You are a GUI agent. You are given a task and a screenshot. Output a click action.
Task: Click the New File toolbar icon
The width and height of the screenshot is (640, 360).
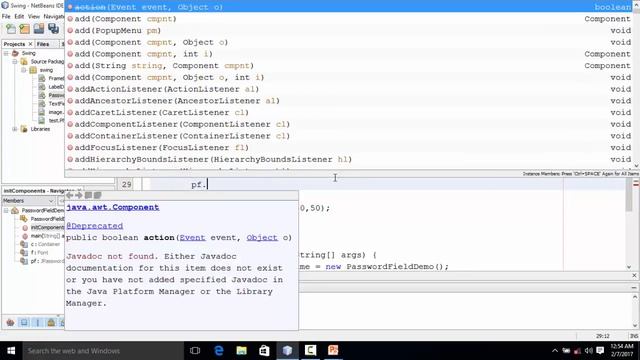tap(11, 29)
